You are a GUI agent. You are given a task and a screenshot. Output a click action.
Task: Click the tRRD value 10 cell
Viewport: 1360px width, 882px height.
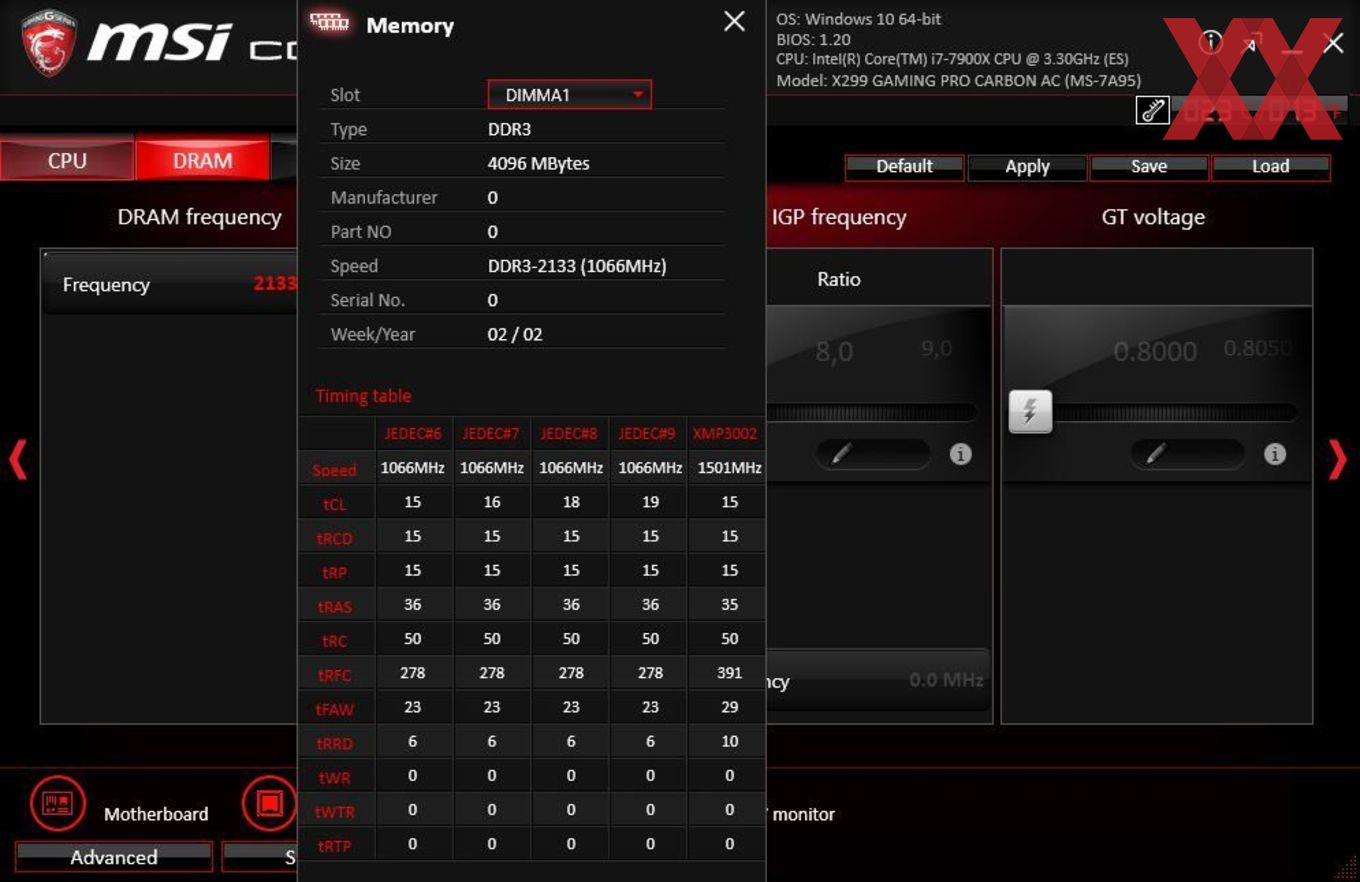click(729, 741)
